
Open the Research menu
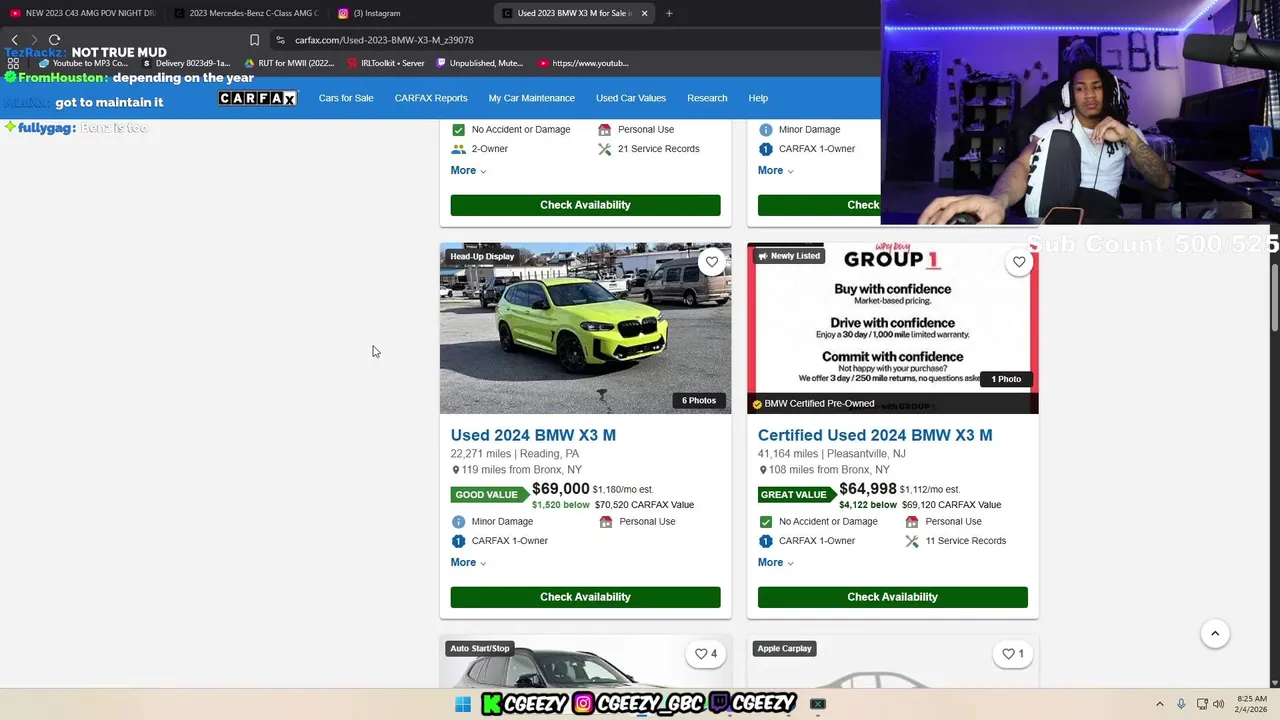click(707, 98)
